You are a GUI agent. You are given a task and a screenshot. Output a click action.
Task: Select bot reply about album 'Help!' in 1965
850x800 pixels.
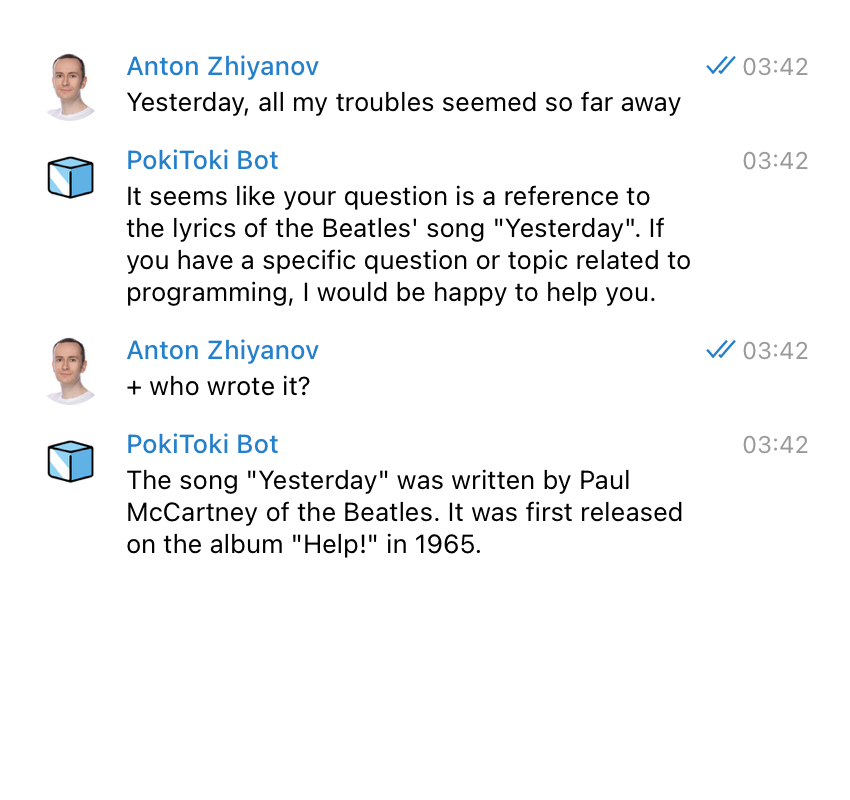(404, 512)
